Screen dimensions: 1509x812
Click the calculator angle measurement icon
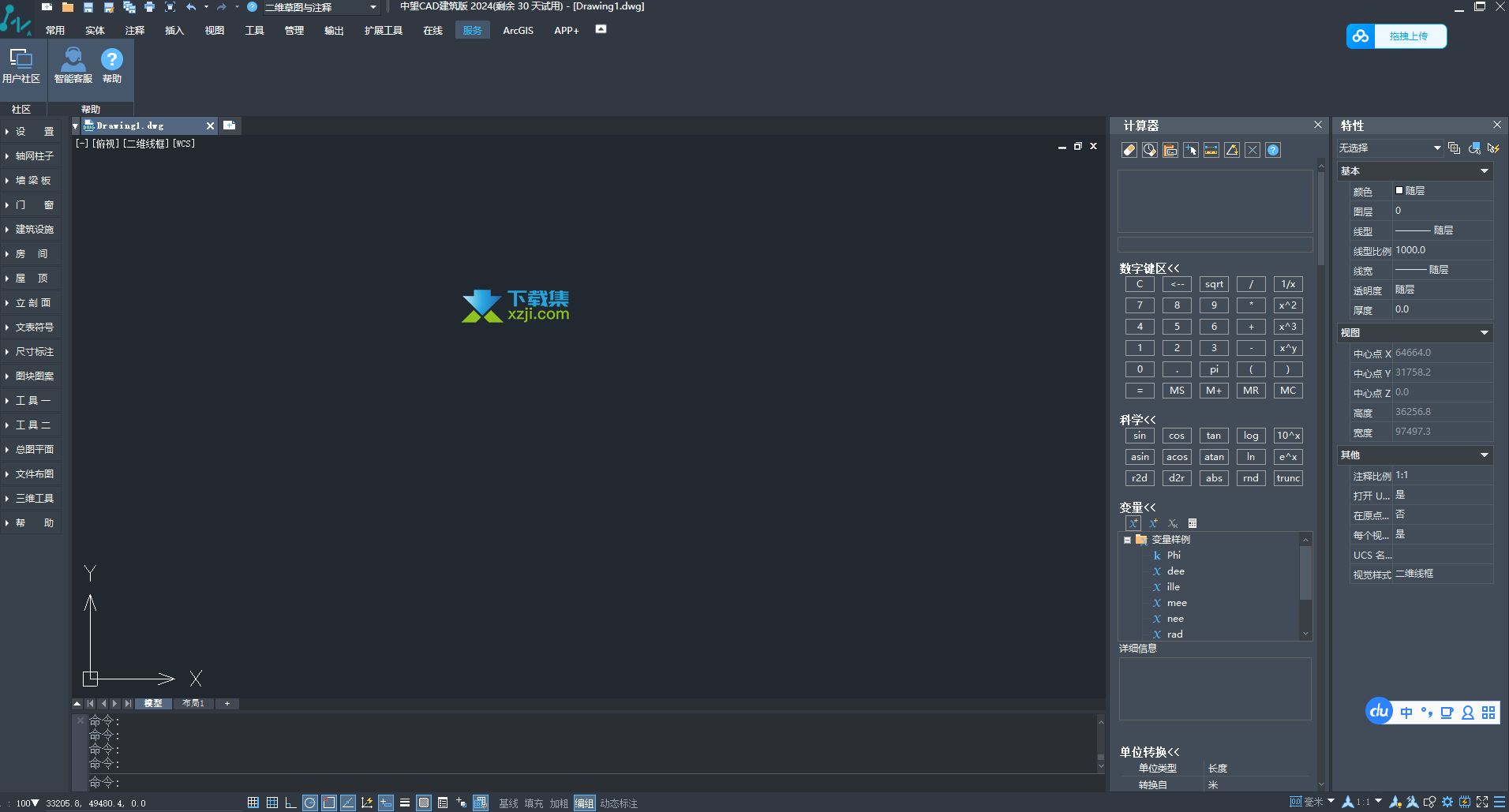(1232, 150)
